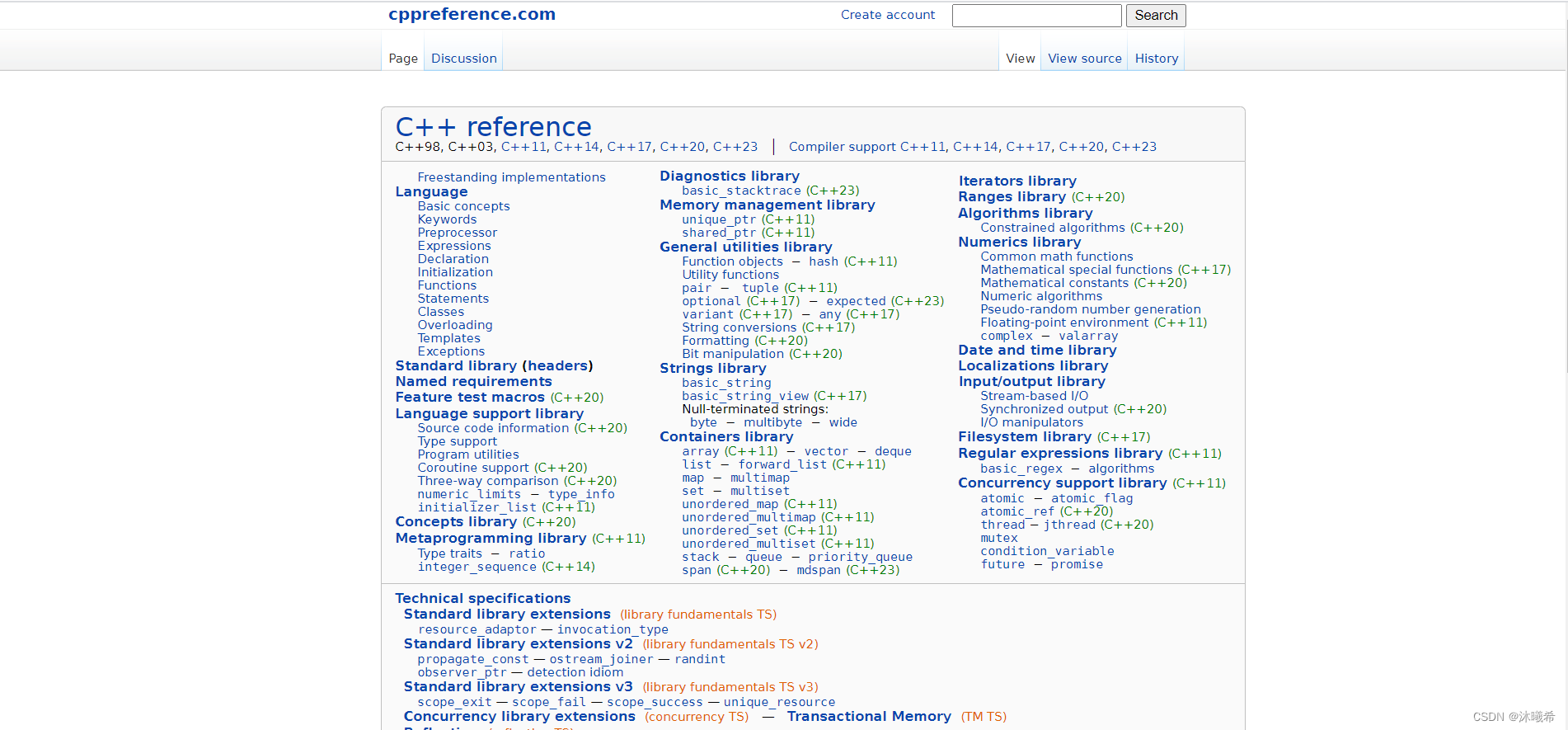
Task: Open the optional link
Action: (x=711, y=301)
